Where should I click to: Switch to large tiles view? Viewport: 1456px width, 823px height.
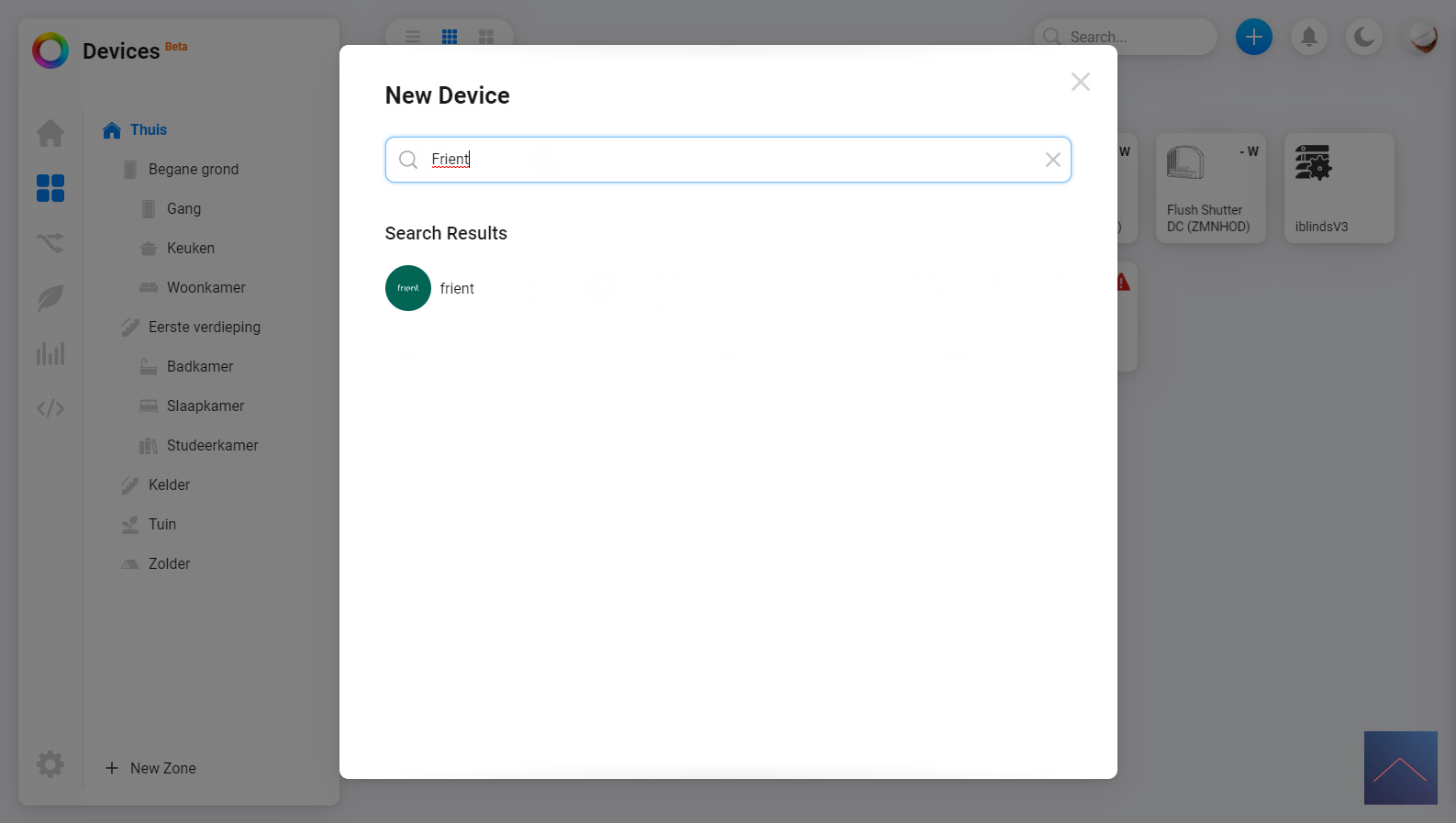486,37
